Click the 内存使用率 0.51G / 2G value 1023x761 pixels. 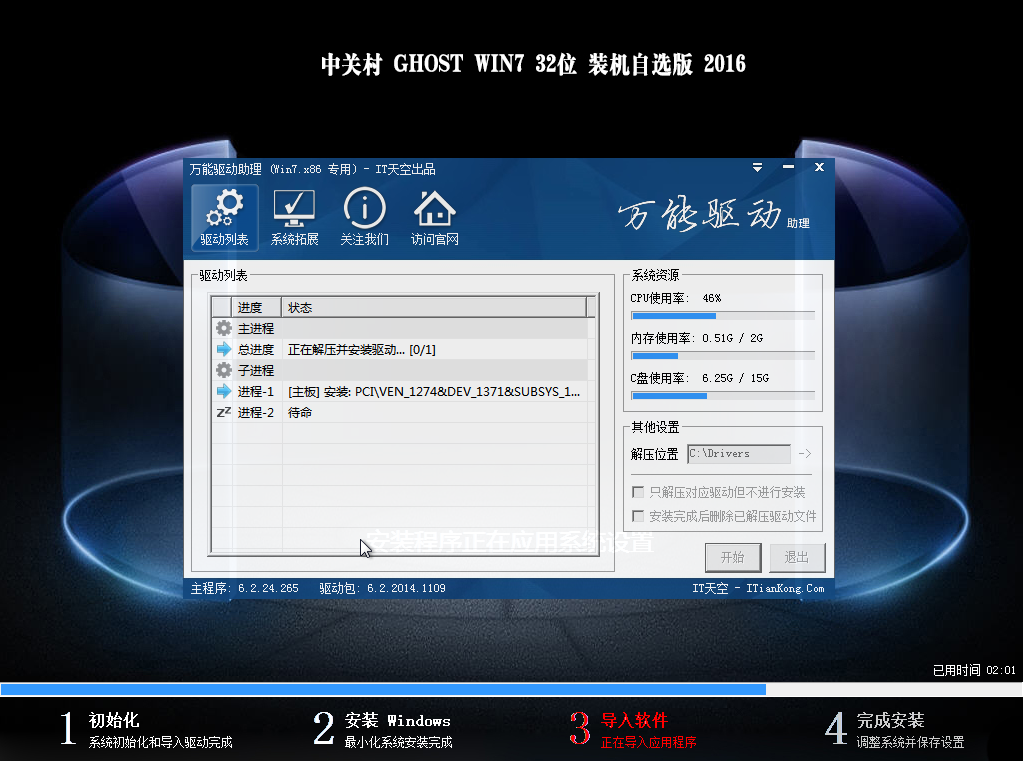[732, 338]
